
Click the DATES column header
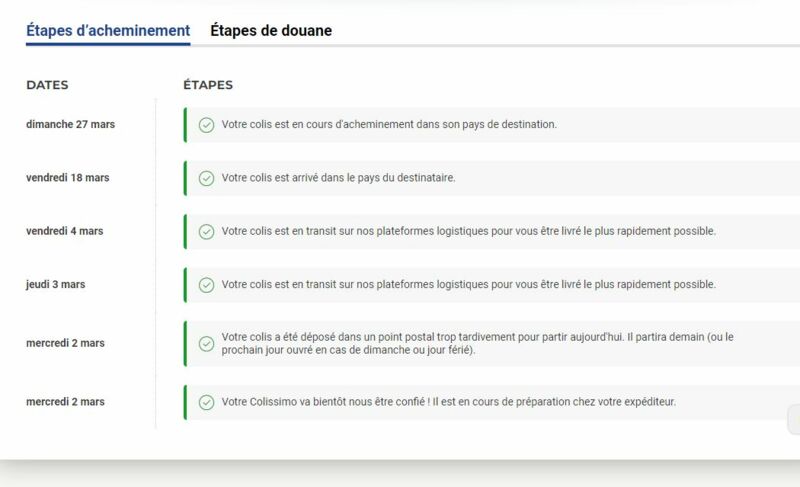coord(47,85)
